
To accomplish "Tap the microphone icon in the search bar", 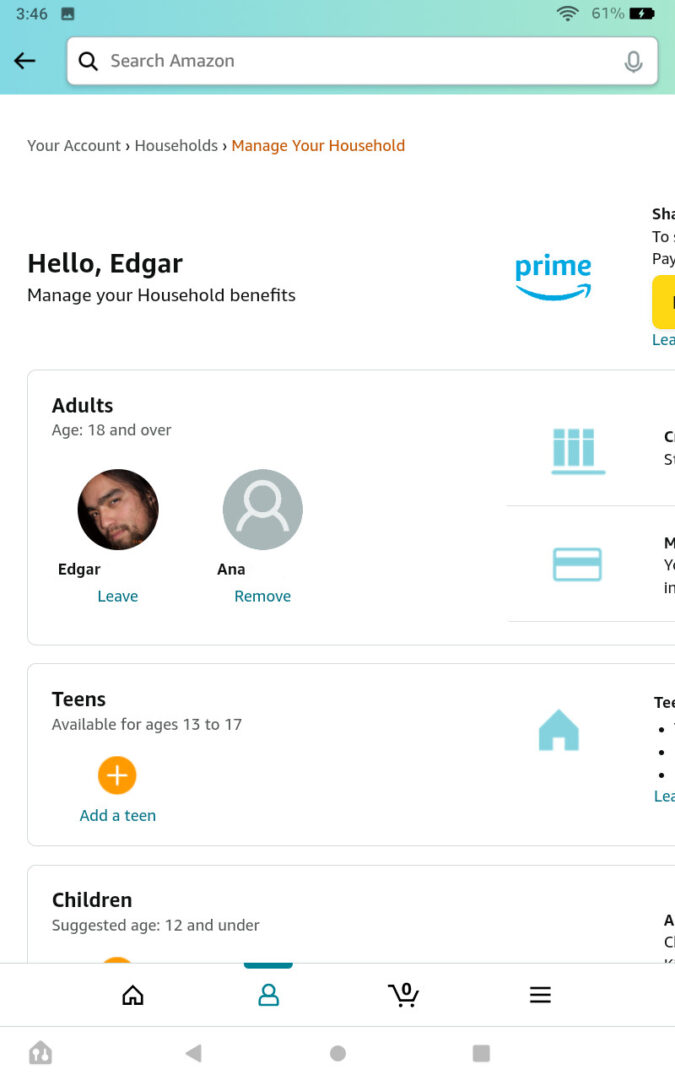I will 633,61.
